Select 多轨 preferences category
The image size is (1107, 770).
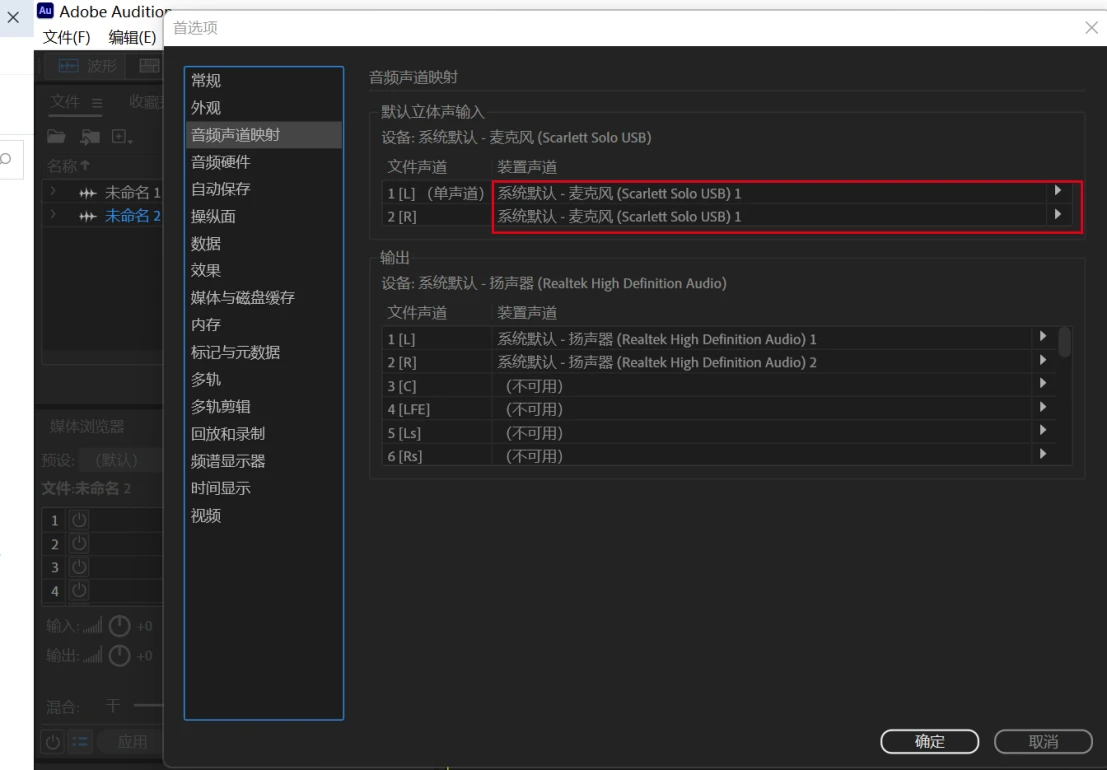264,380
